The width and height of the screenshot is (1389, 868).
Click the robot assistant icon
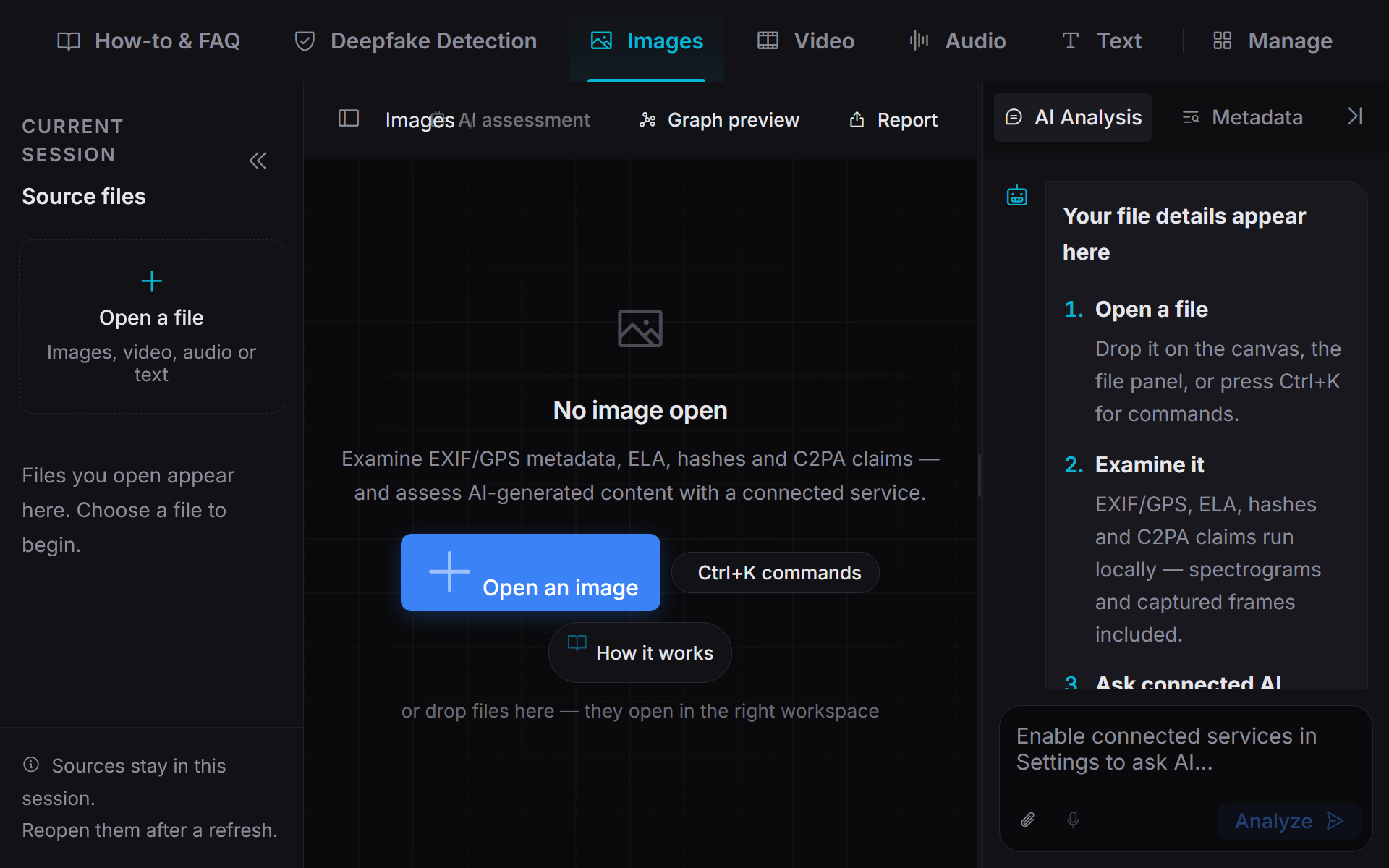(x=1017, y=195)
